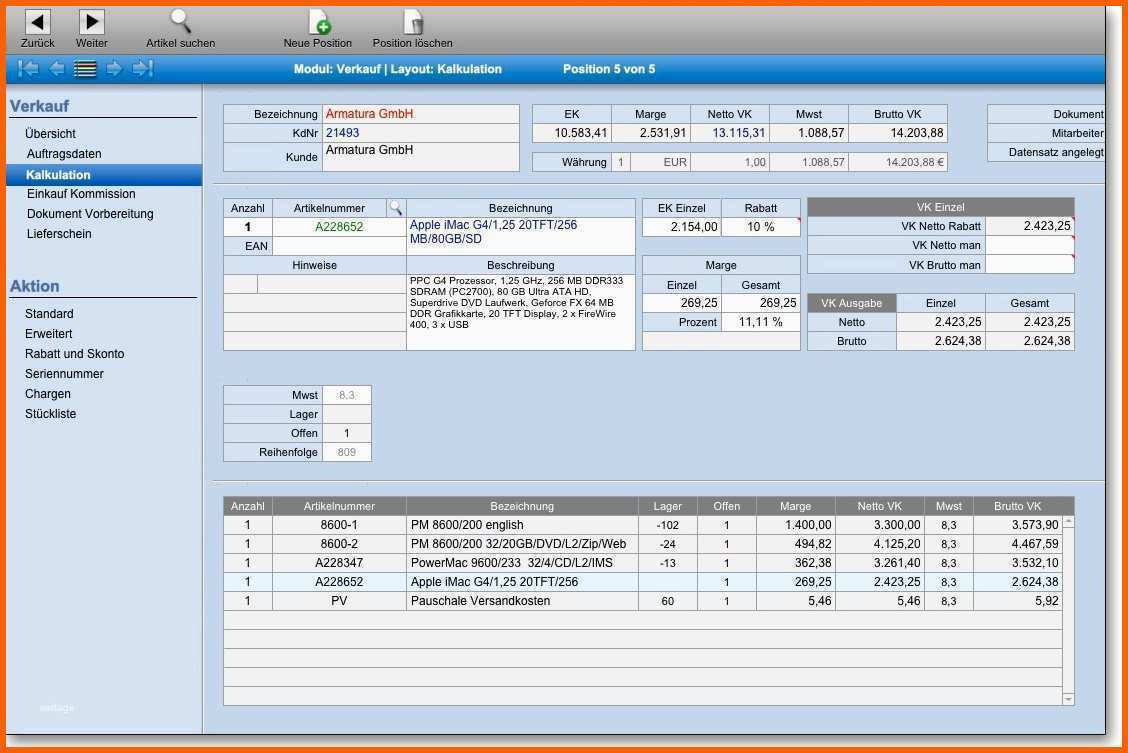Select row 8600-2 PM 8600/200 32/20GB
Viewport: 1128px width, 753px height.
642,544
